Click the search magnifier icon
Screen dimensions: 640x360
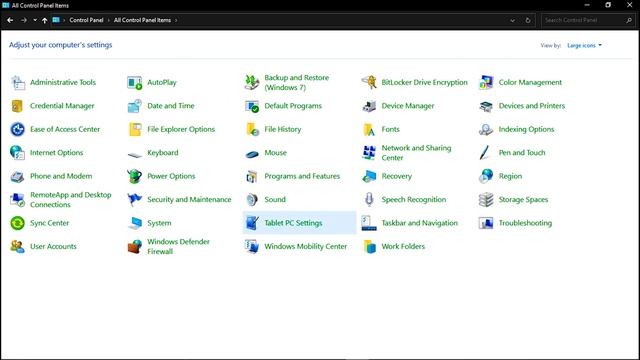point(629,20)
